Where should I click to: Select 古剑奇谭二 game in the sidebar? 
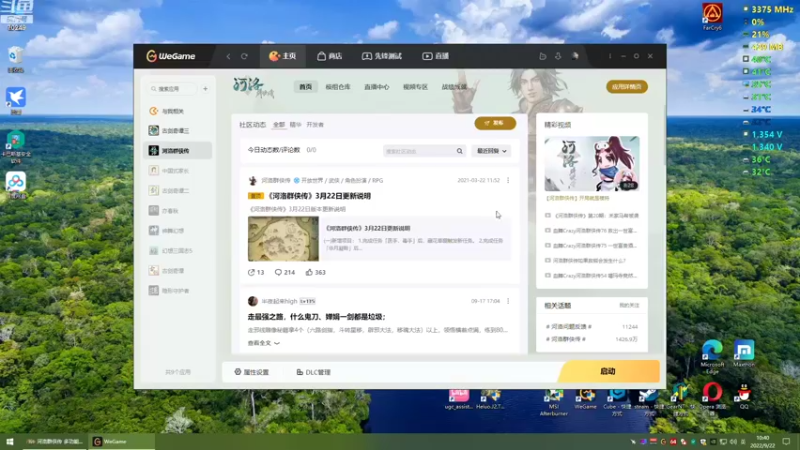178,190
